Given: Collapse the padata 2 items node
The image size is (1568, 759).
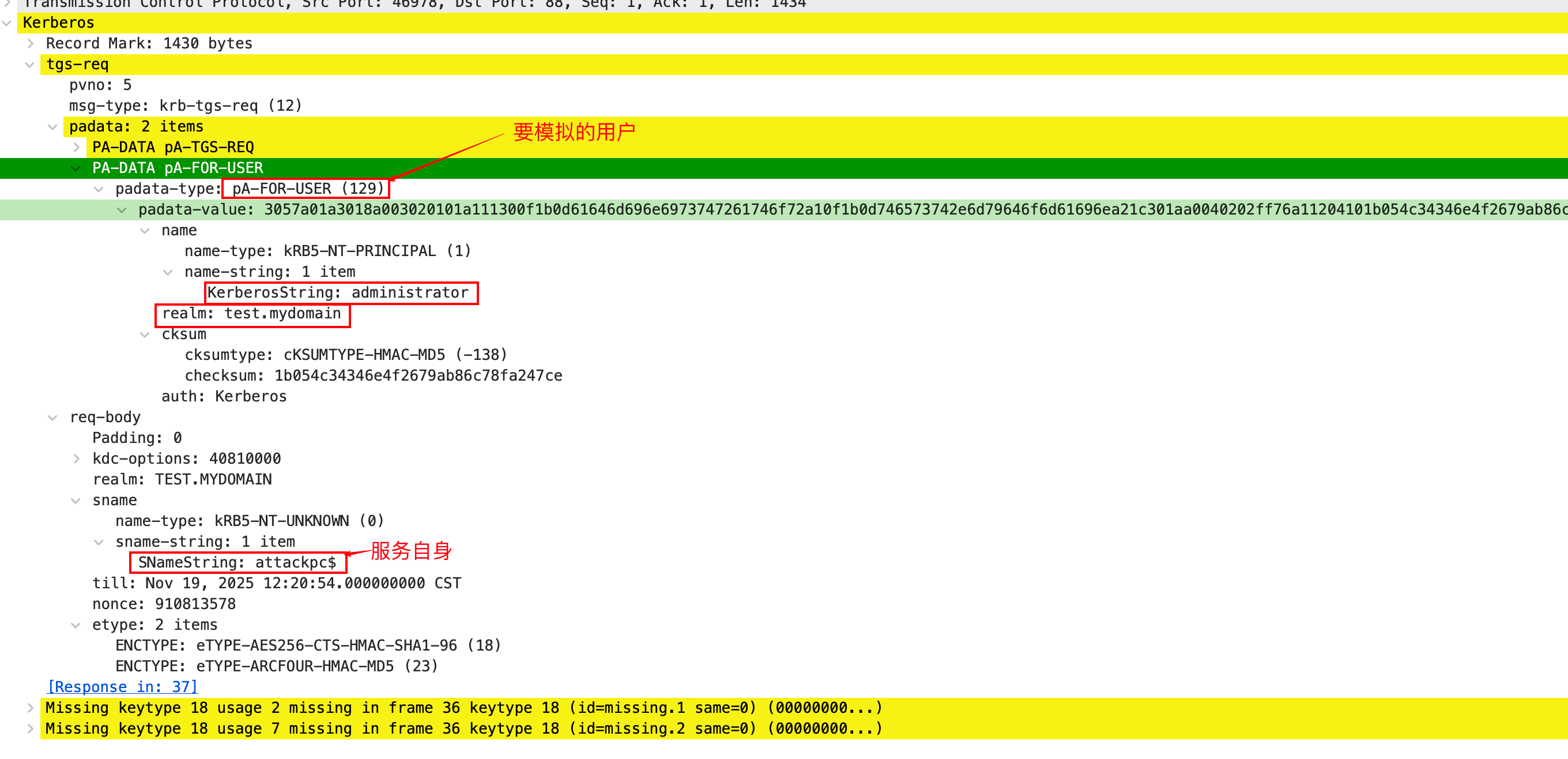Looking at the screenshot, I should [53, 127].
